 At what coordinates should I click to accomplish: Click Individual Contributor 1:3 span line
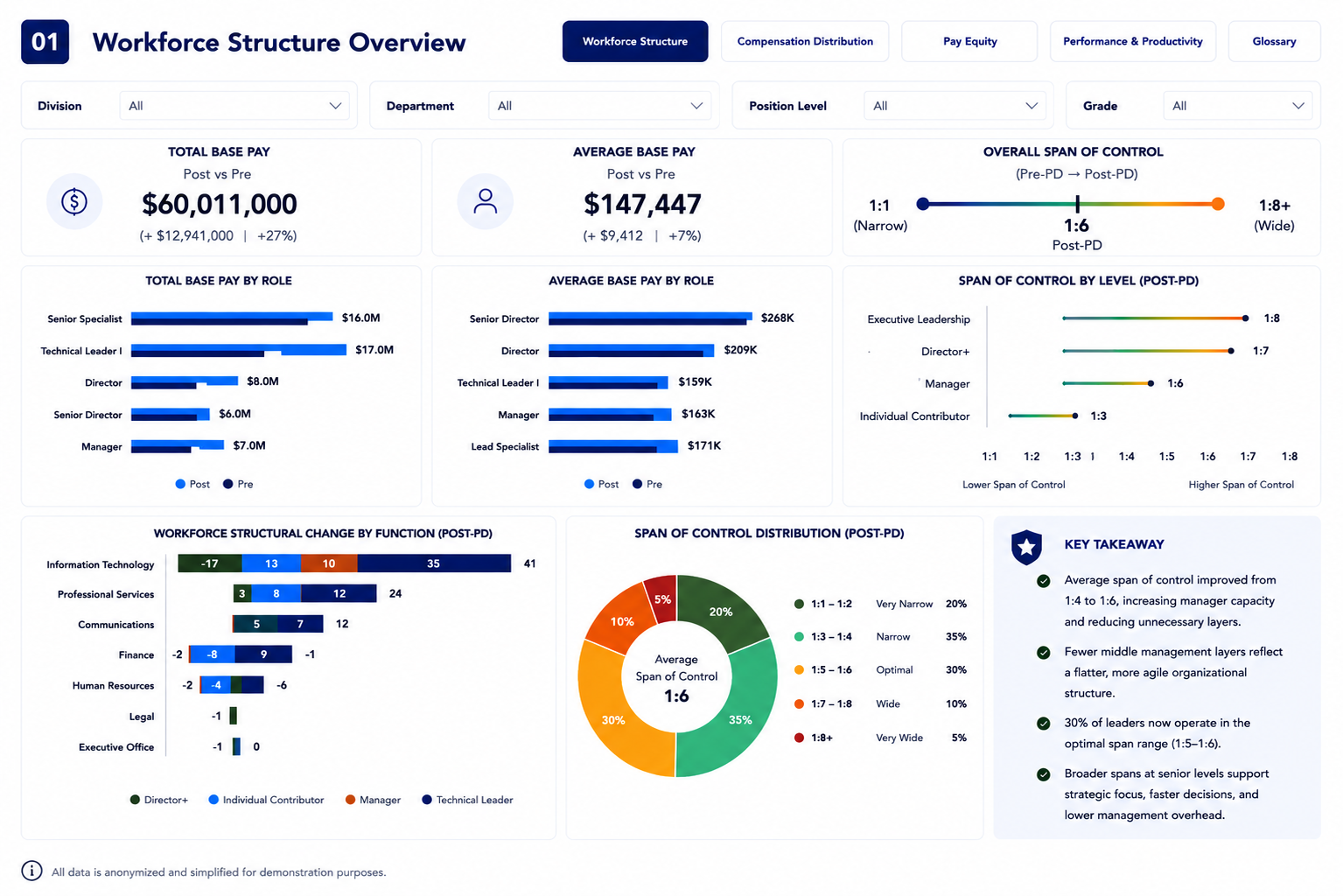1042,416
